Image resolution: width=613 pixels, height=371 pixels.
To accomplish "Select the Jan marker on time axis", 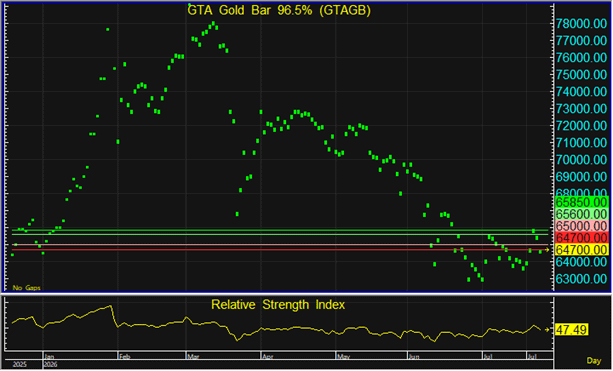I will [x=49, y=357].
